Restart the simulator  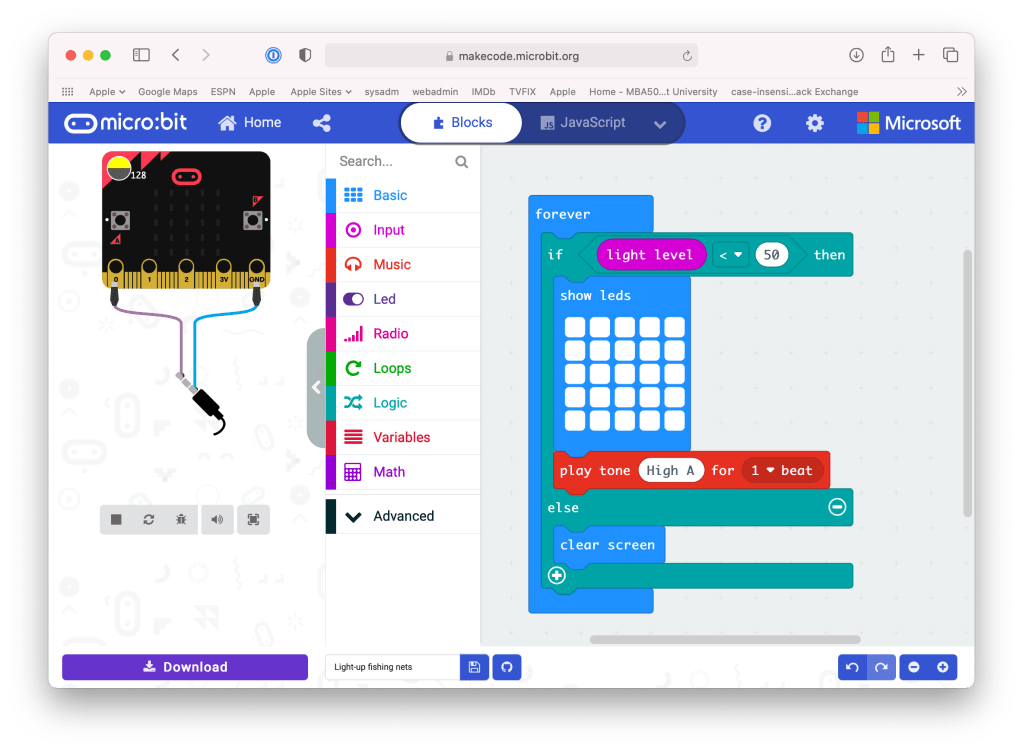(x=149, y=519)
